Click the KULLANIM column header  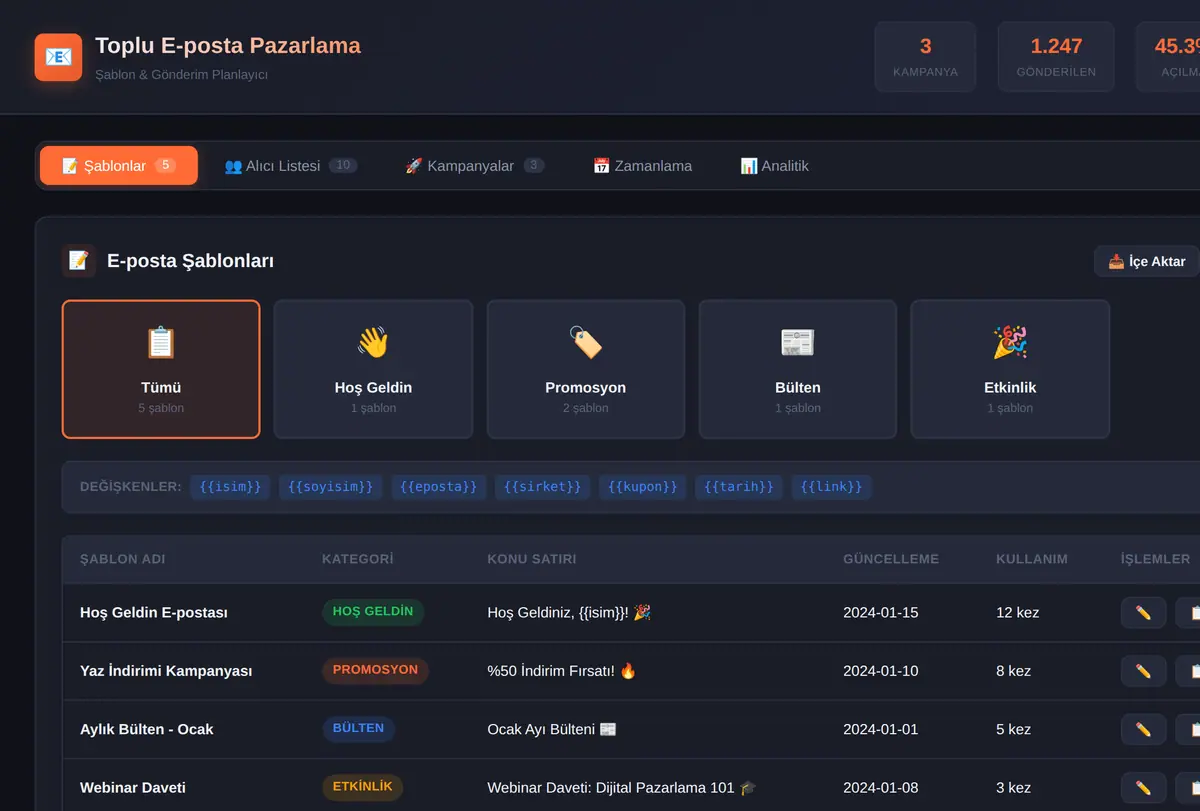point(1032,559)
